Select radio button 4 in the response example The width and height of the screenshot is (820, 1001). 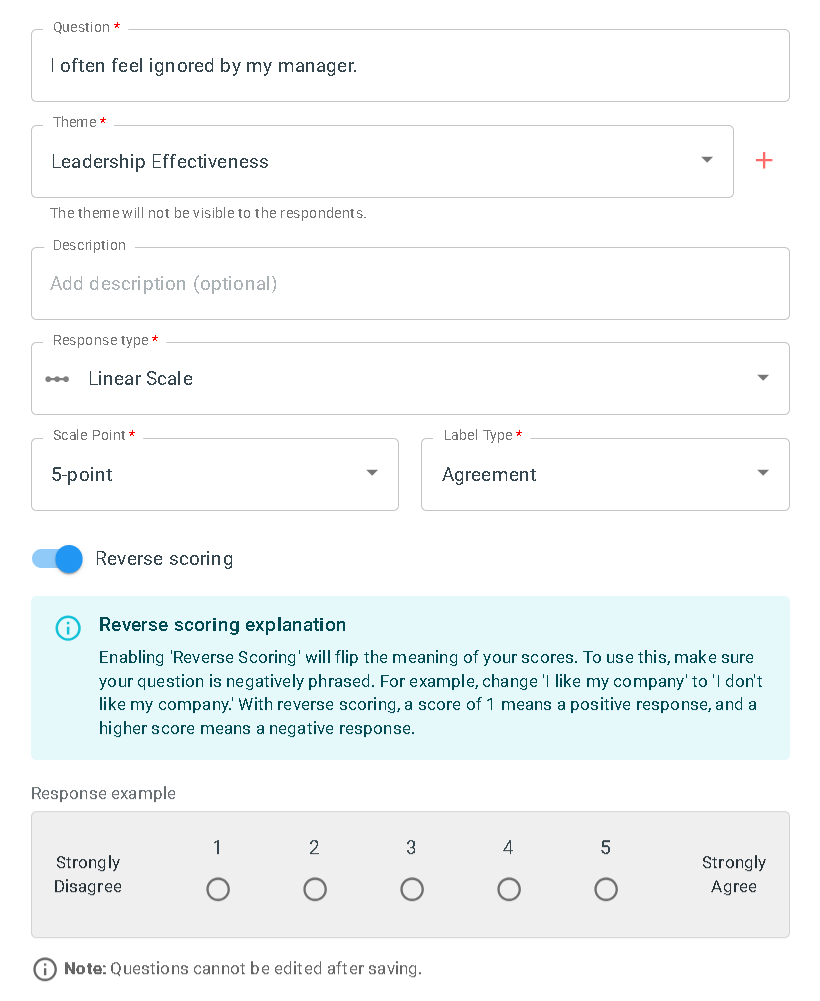[x=508, y=889]
